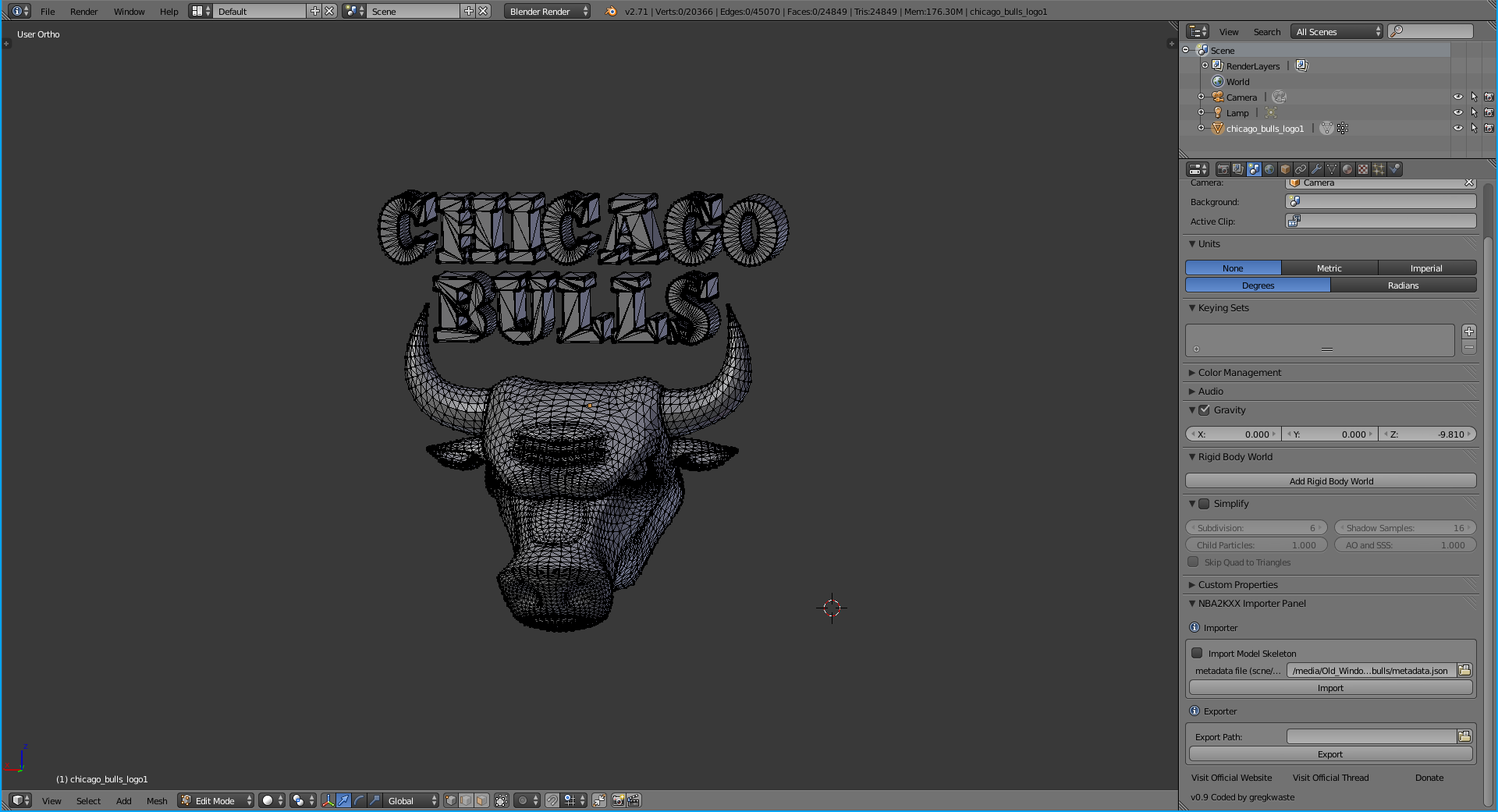Hide Camera in viewport using eye icon
The width and height of the screenshot is (1498, 812).
click(1457, 97)
